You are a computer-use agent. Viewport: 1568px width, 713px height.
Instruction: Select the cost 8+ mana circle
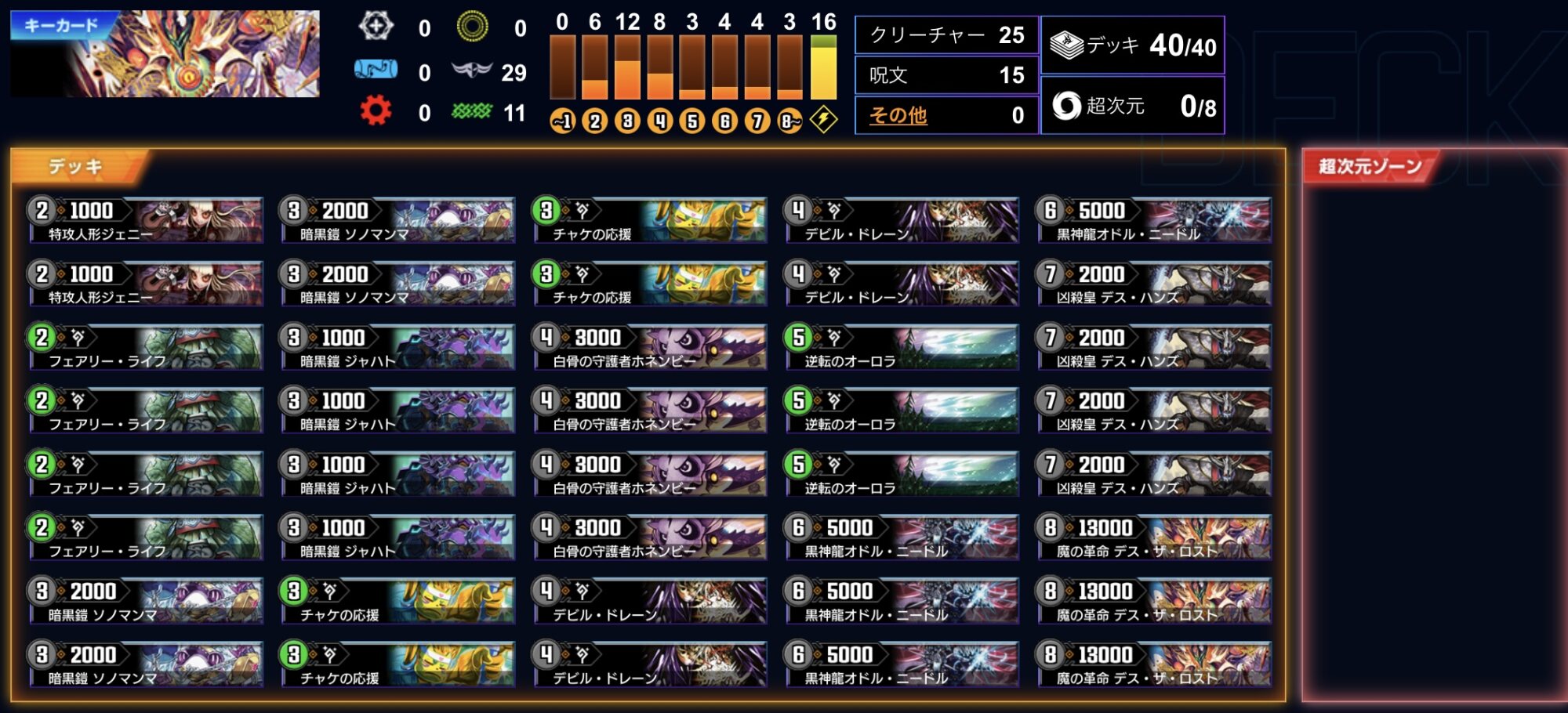click(x=790, y=121)
